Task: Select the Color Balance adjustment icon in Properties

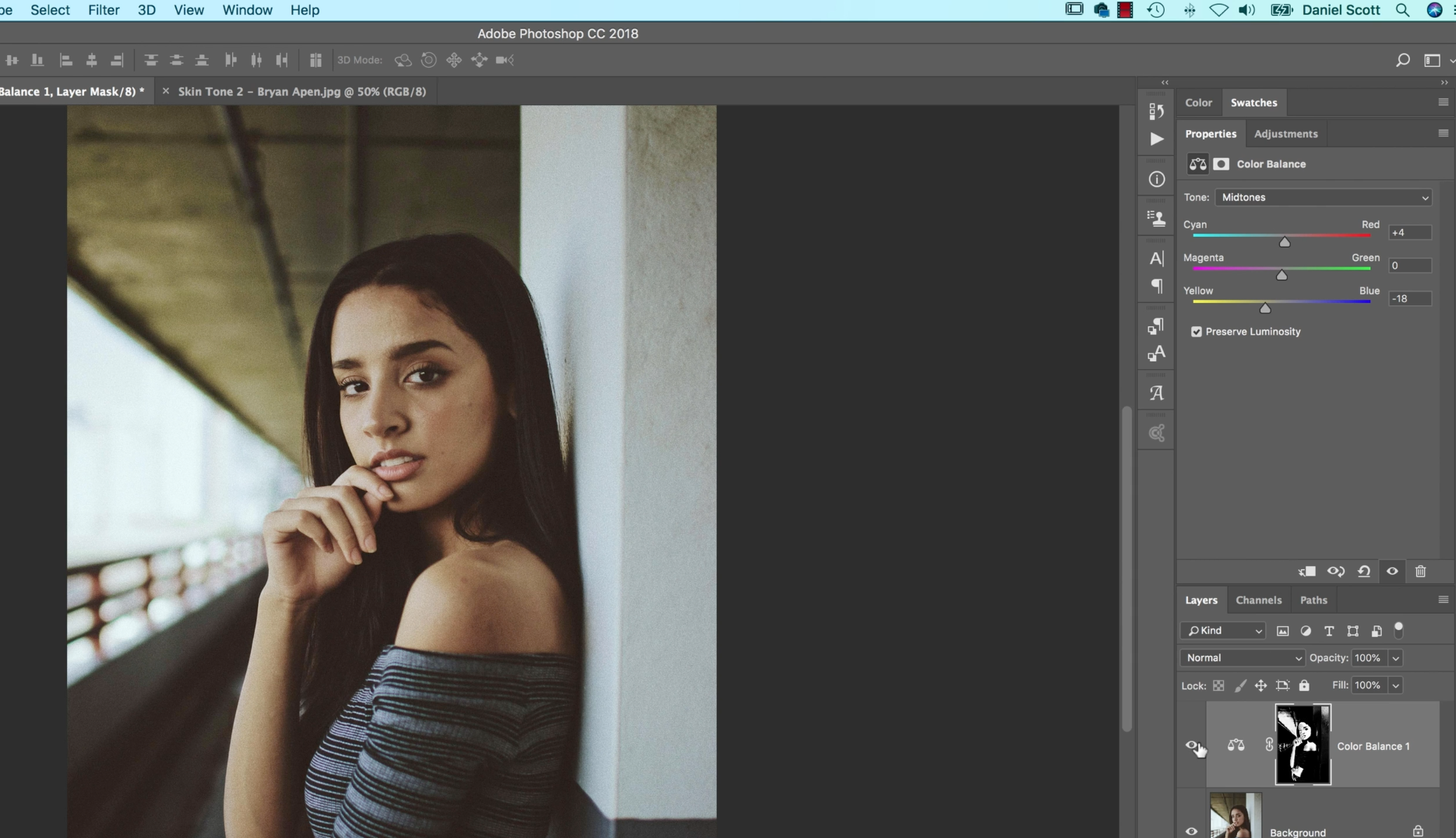Action: [1197, 164]
